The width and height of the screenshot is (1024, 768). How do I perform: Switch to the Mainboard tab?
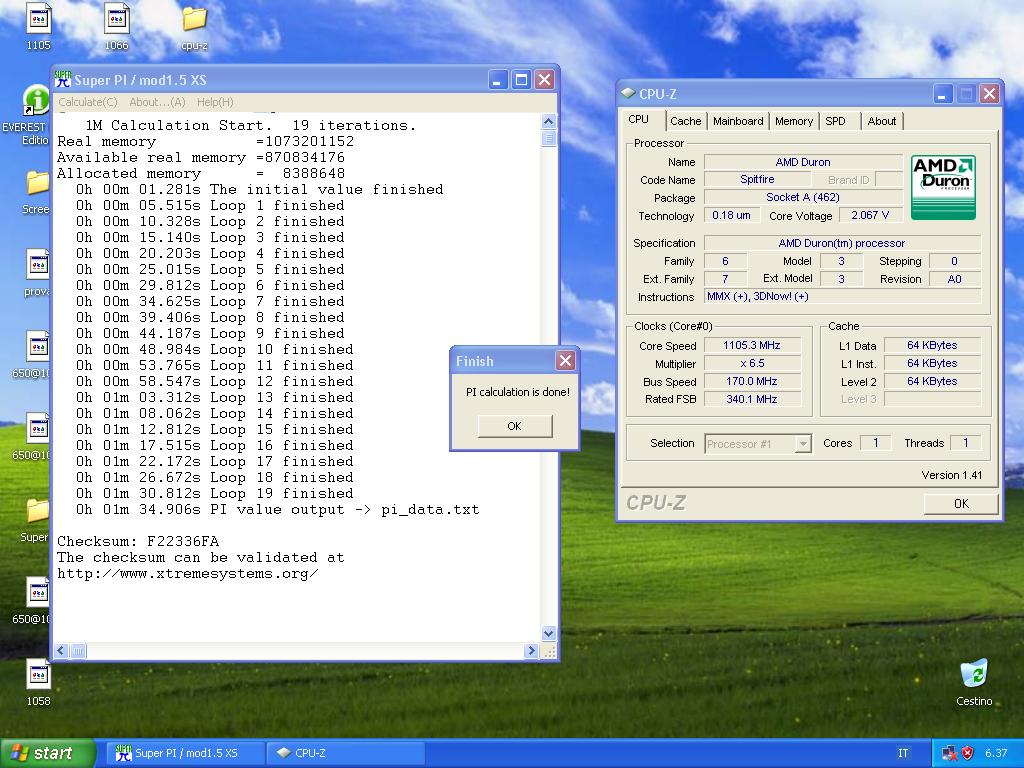click(x=738, y=121)
